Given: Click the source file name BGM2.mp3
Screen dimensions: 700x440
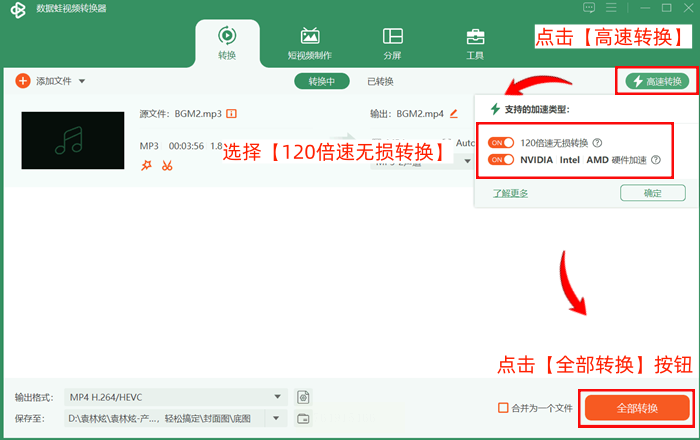Looking at the screenshot, I should (x=198, y=114).
